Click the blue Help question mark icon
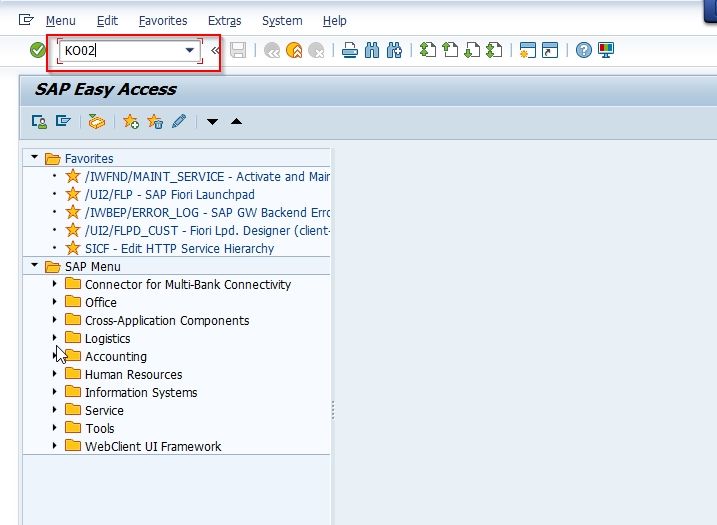This screenshot has height=525, width=717. point(583,50)
